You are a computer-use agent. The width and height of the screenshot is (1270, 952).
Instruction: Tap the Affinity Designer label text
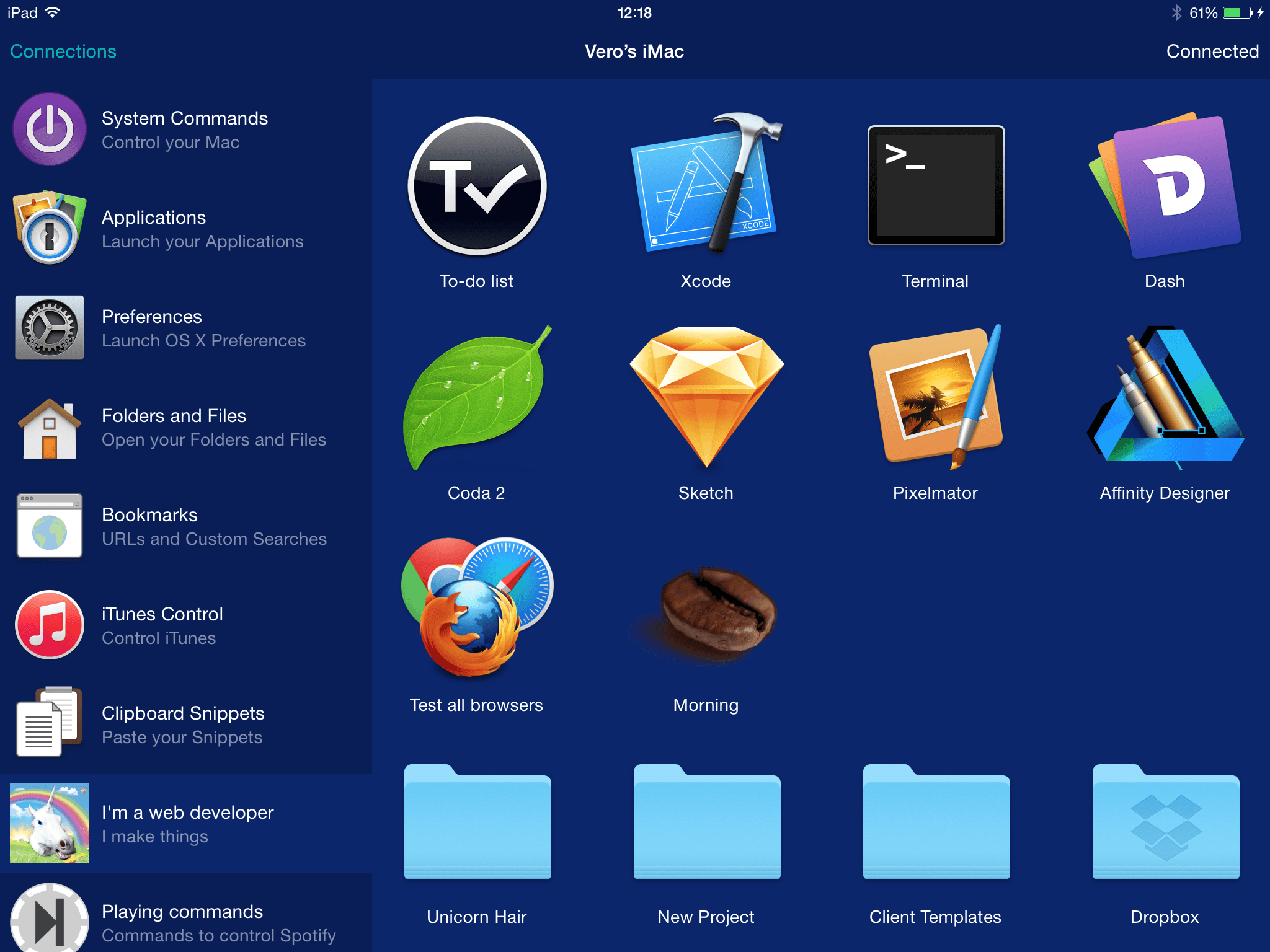1165,494
